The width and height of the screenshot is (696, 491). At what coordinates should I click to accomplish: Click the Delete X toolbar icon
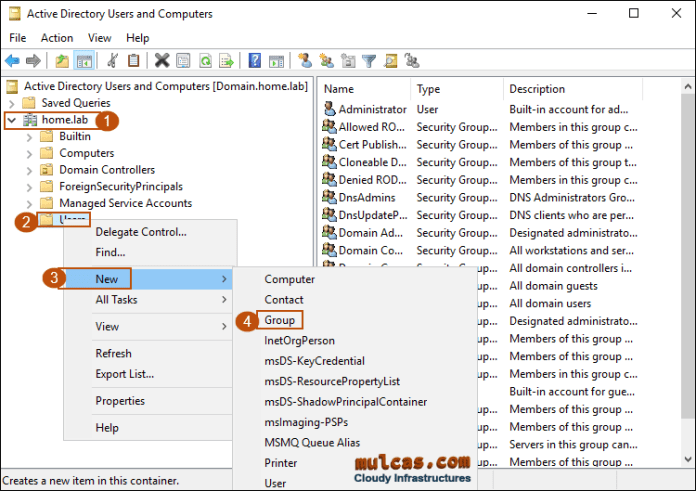click(162, 60)
